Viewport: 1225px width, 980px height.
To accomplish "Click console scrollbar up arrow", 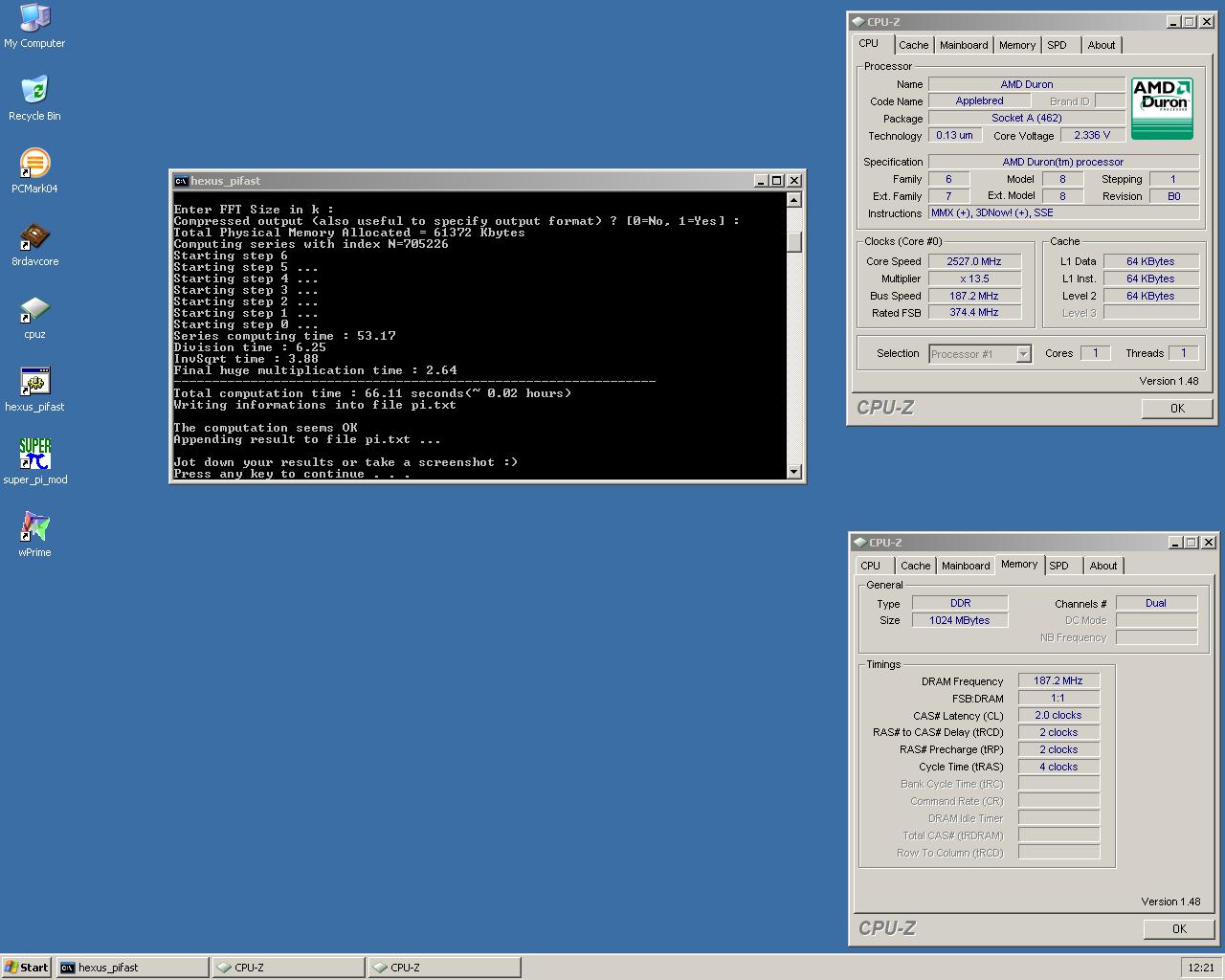I will pos(793,200).
